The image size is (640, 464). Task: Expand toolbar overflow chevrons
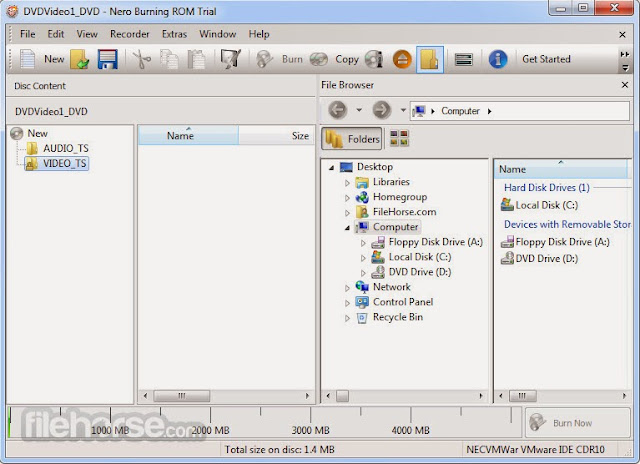click(624, 54)
